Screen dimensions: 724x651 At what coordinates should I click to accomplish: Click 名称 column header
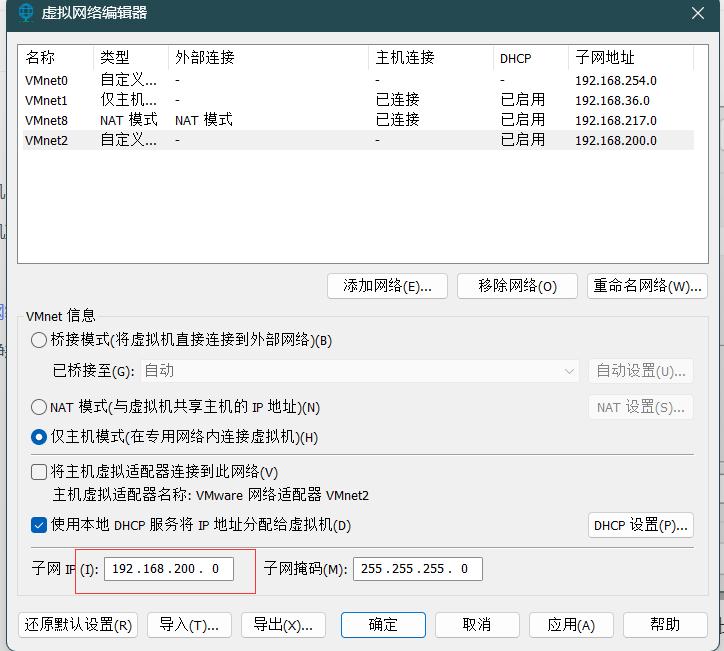pos(56,58)
